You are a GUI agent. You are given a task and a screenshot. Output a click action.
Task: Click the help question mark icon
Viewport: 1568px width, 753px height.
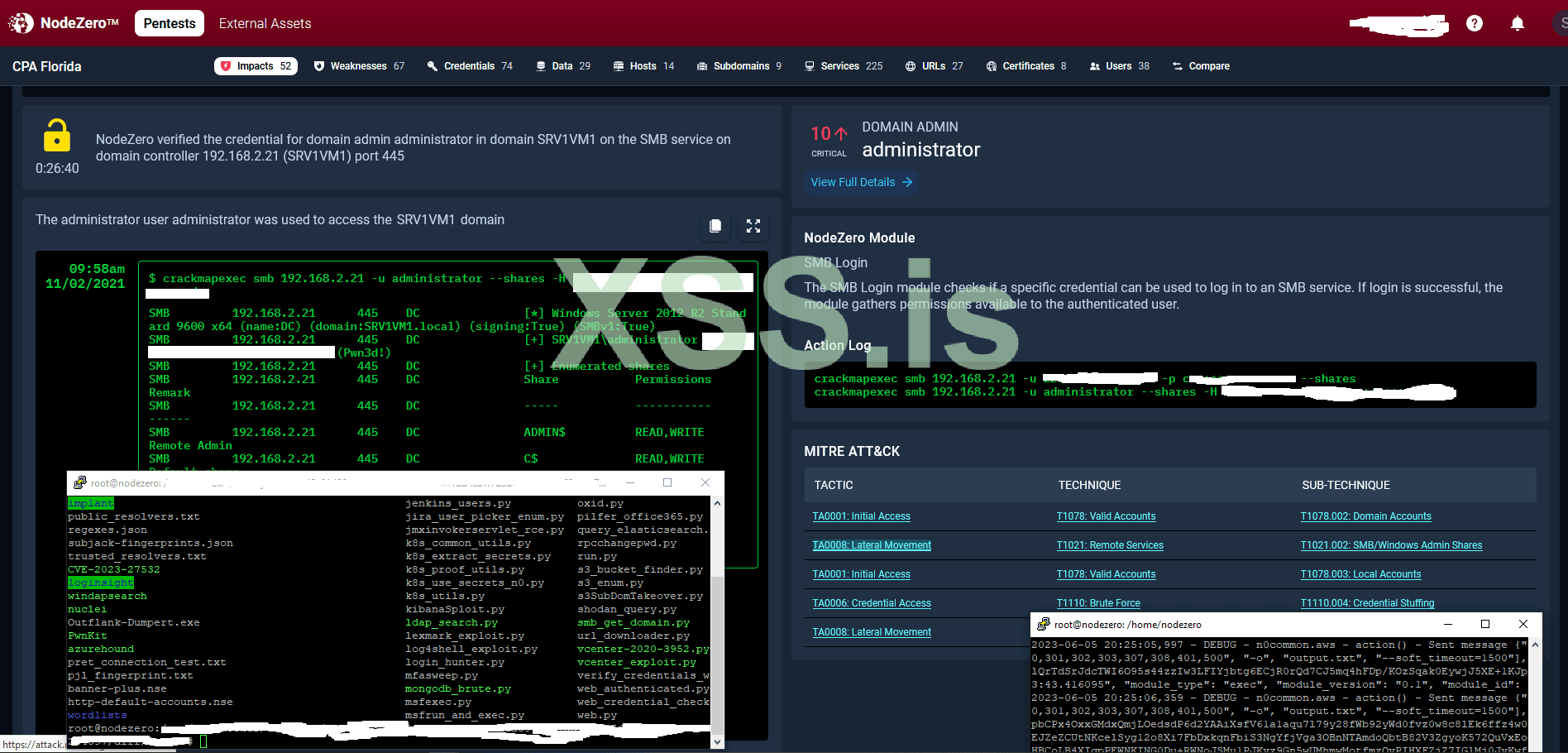[x=1474, y=23]
